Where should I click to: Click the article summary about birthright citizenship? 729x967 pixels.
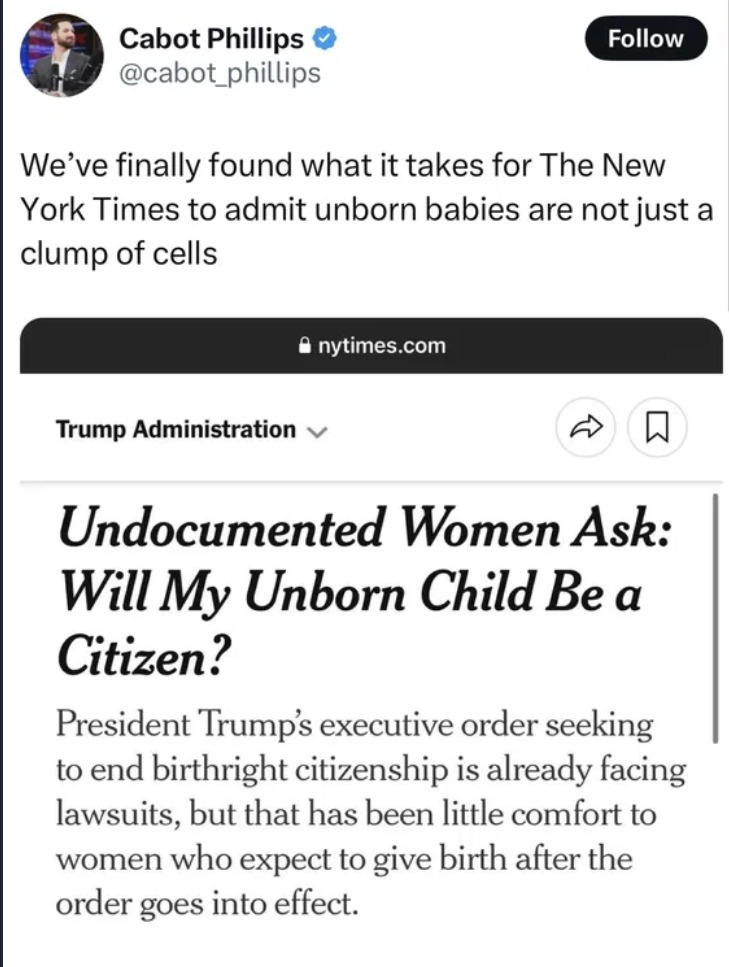click(x=370, y=814)
